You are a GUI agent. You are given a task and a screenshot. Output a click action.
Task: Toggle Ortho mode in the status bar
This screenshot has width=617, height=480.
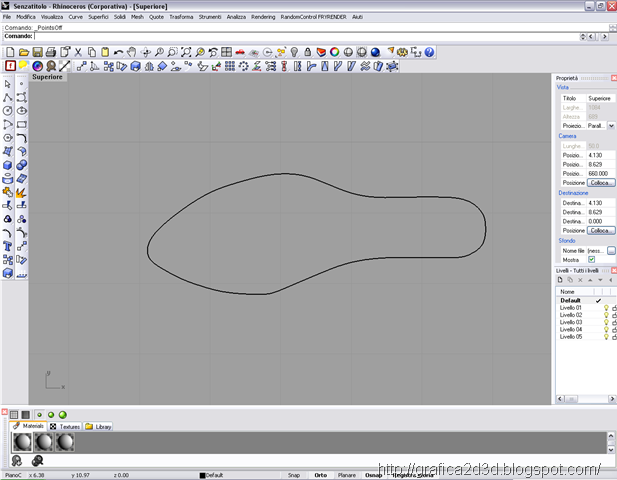coord(321,475)
